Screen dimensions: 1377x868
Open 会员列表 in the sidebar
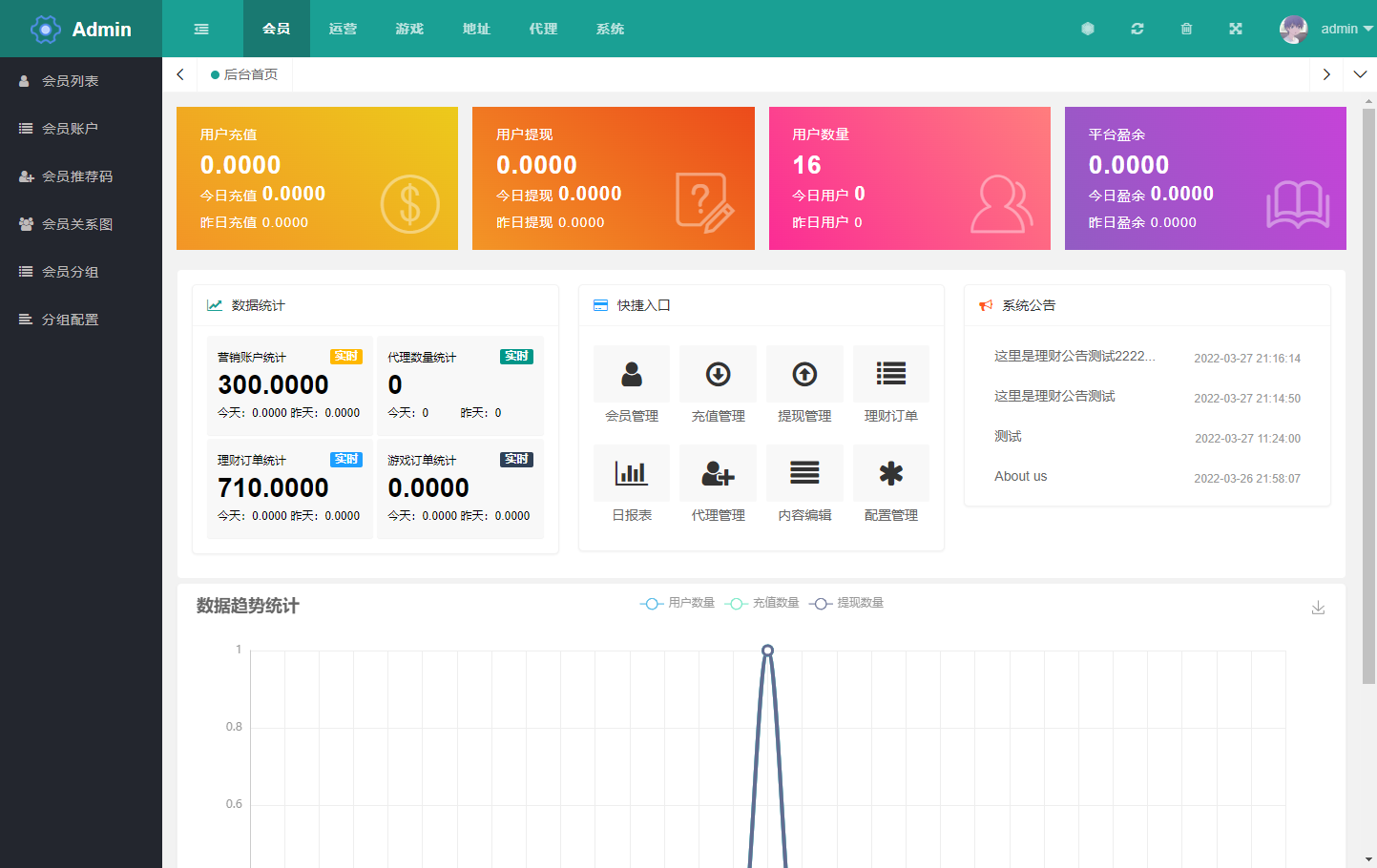pyautogui.click(x=81, y=81)
